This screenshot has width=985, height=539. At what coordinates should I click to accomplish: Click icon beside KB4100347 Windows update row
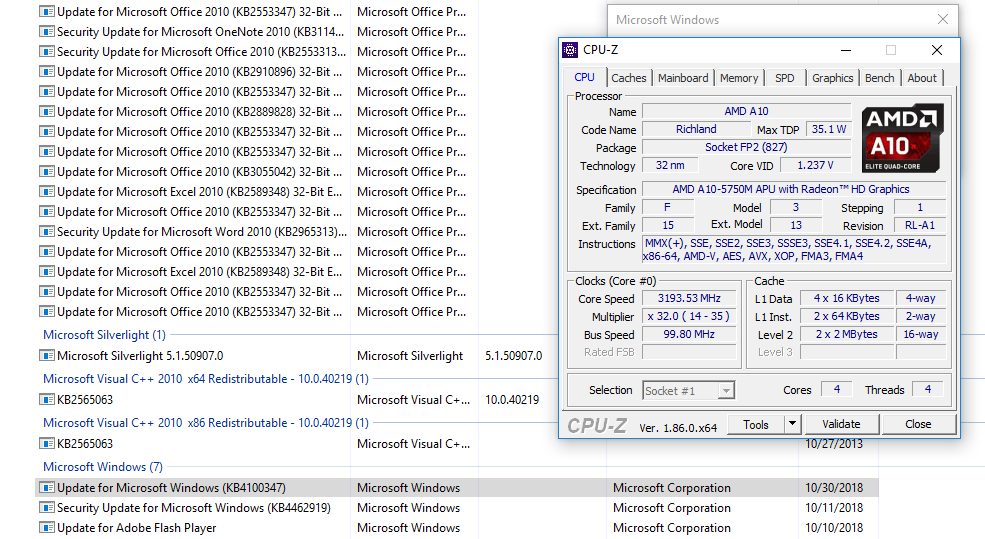pos(46,487)
